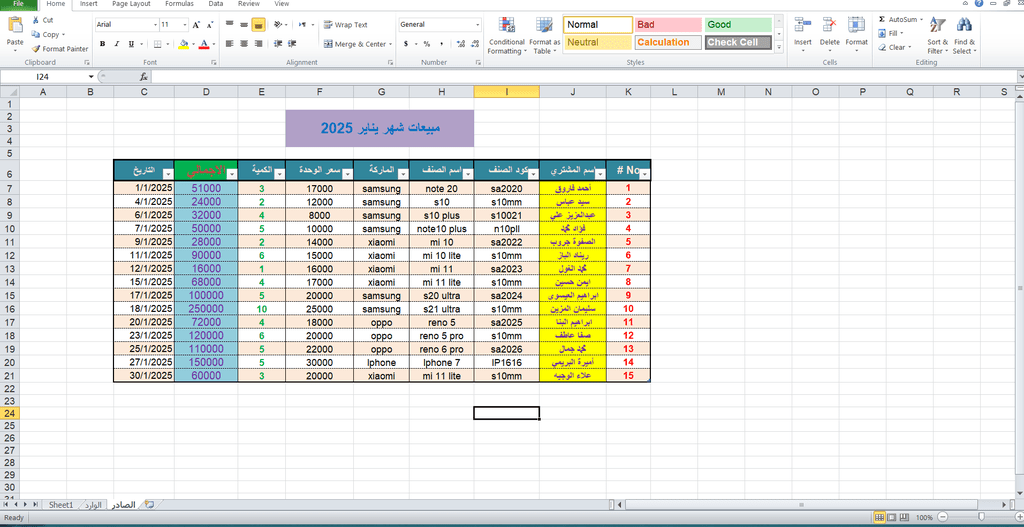
Task: Toggle Align Text Left
Action: (x=229, y=44)
